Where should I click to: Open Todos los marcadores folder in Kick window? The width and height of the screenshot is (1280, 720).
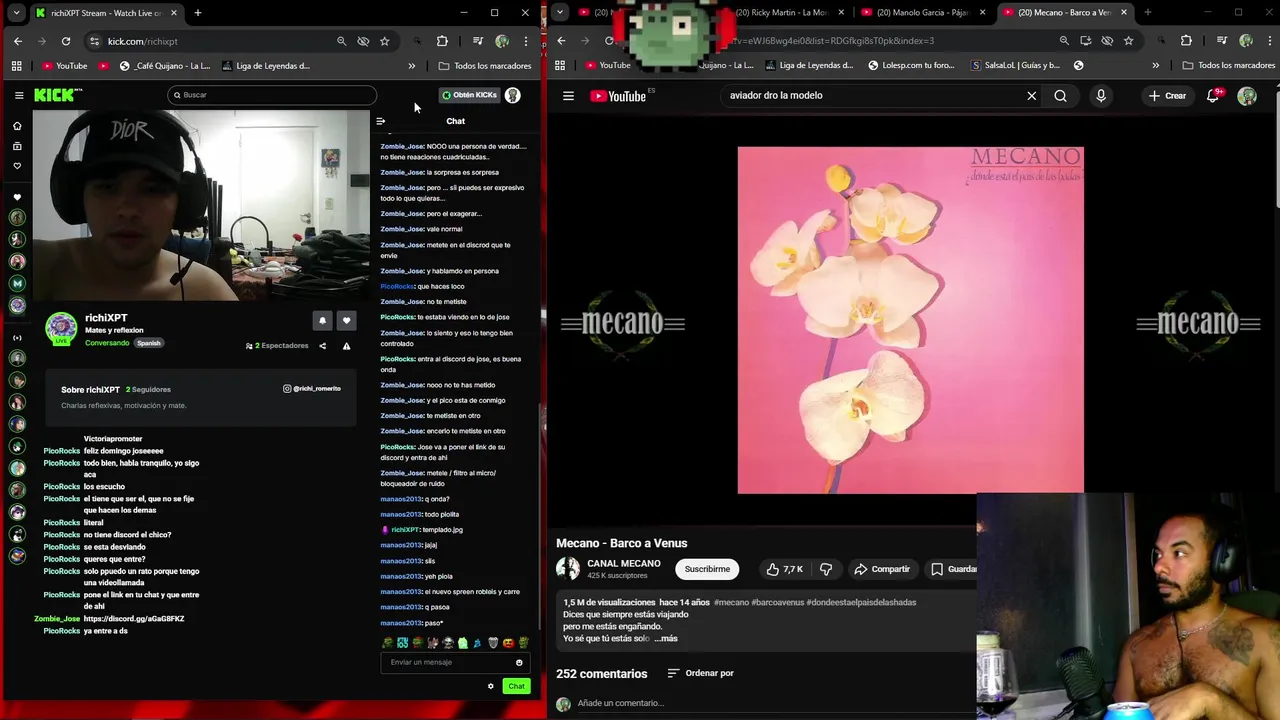tap(485, 66)
